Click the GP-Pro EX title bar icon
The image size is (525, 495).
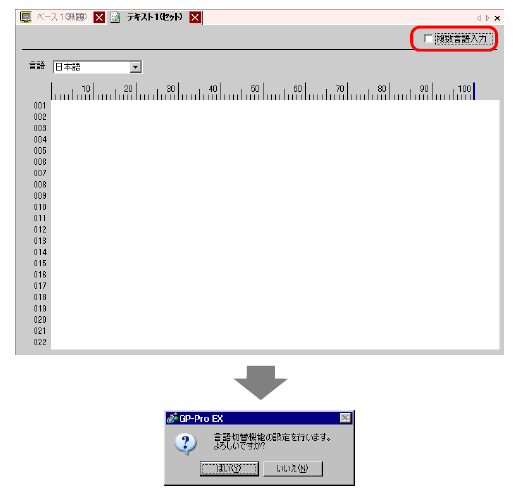(172, 418)
